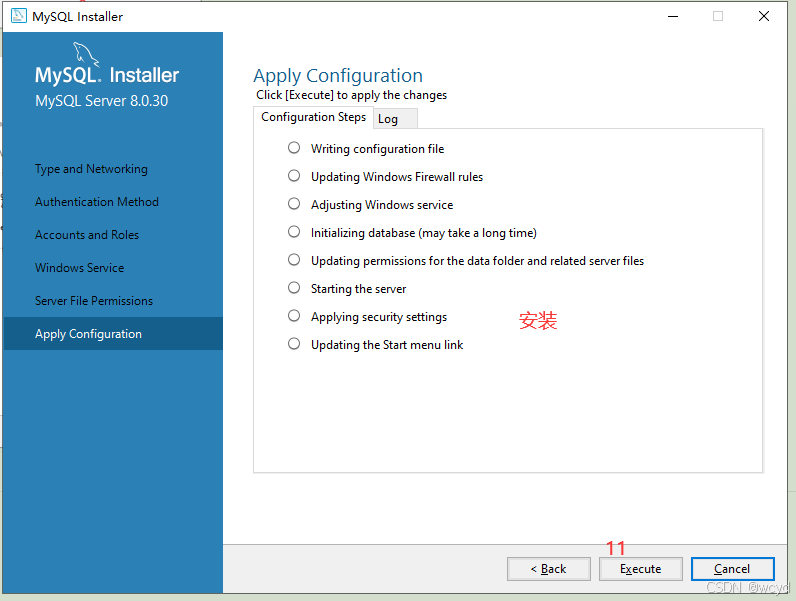This screenshot has height=601, width=796.
Task: Select the Adjusting Windows service step indicator
Action: tap(294, 204)
